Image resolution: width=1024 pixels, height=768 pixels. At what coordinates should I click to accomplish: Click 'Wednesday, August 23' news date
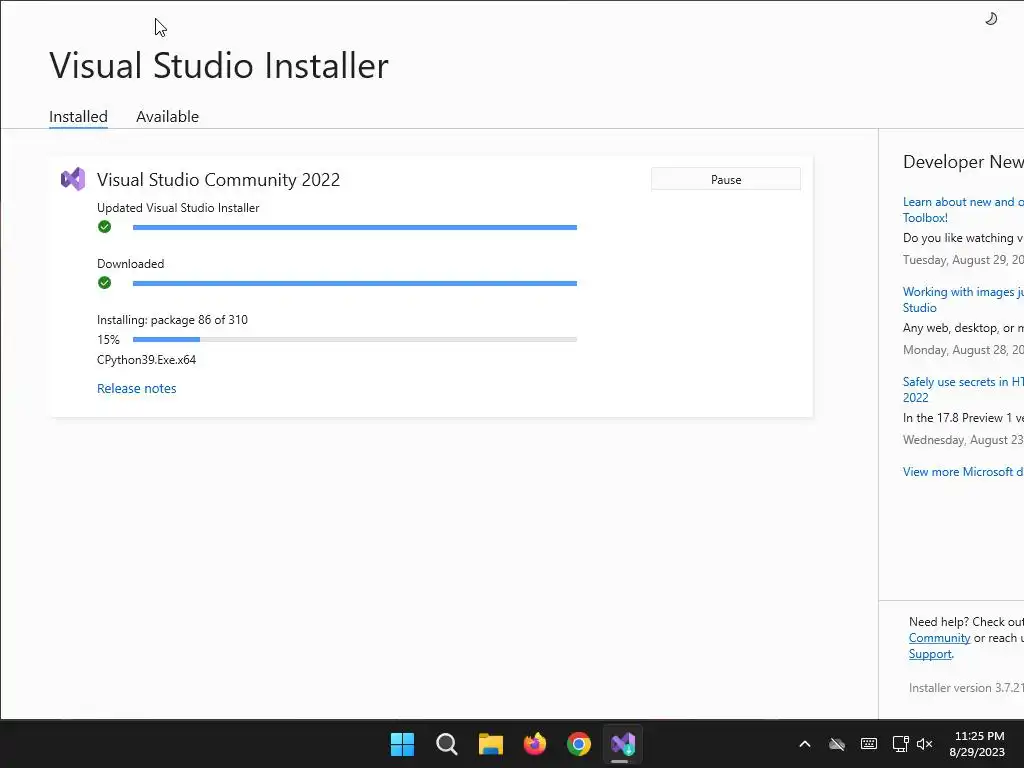click(963, 440)
